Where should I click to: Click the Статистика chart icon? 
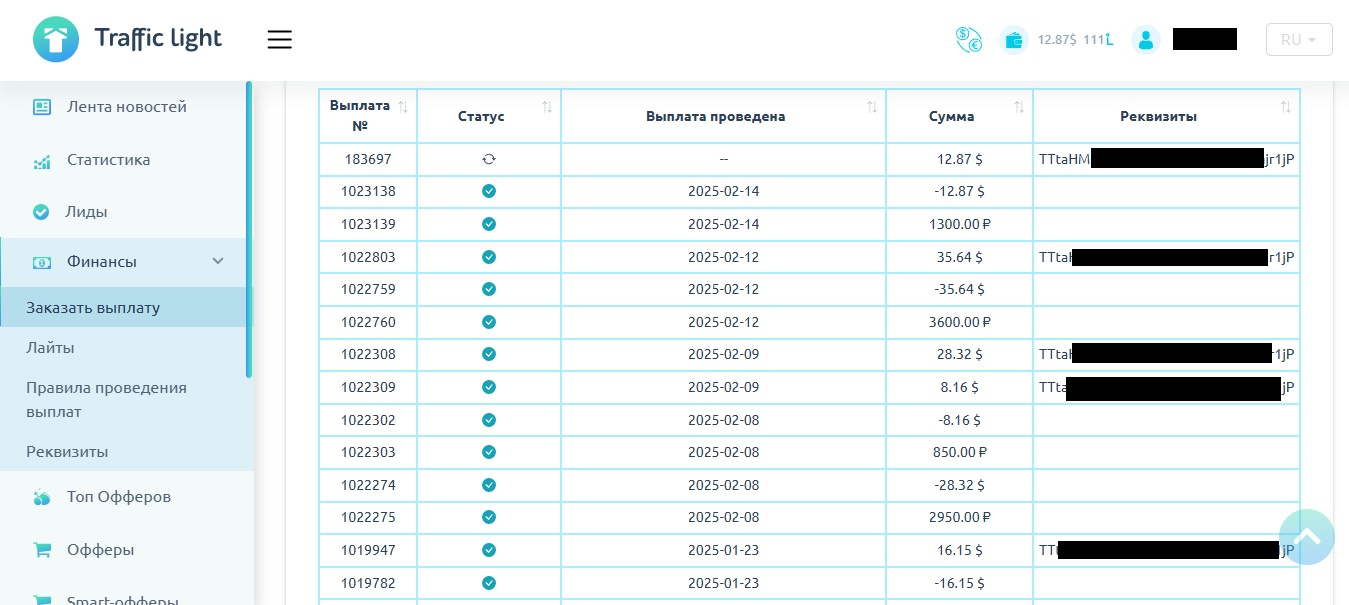(41, 160)
